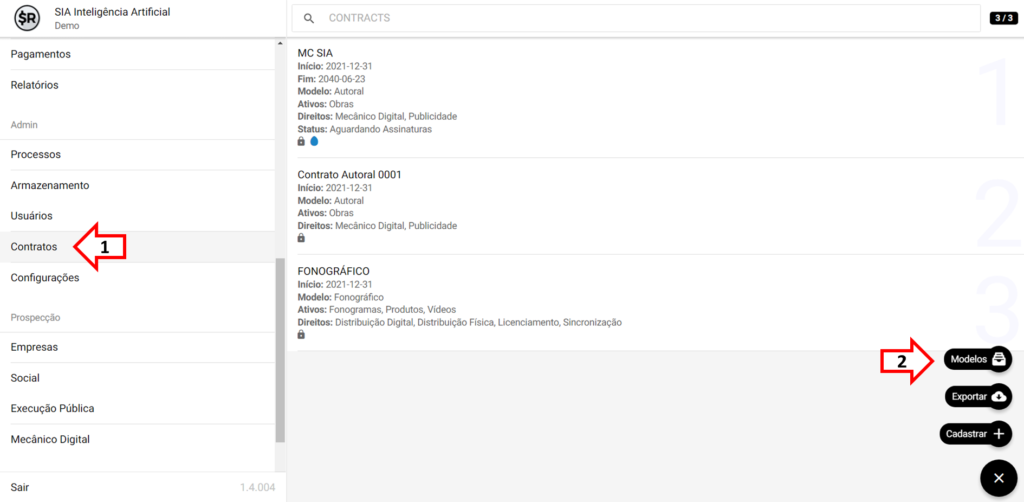
Task: Click lock icon under Contrato Autoral 0001
Action: (302, 238)
